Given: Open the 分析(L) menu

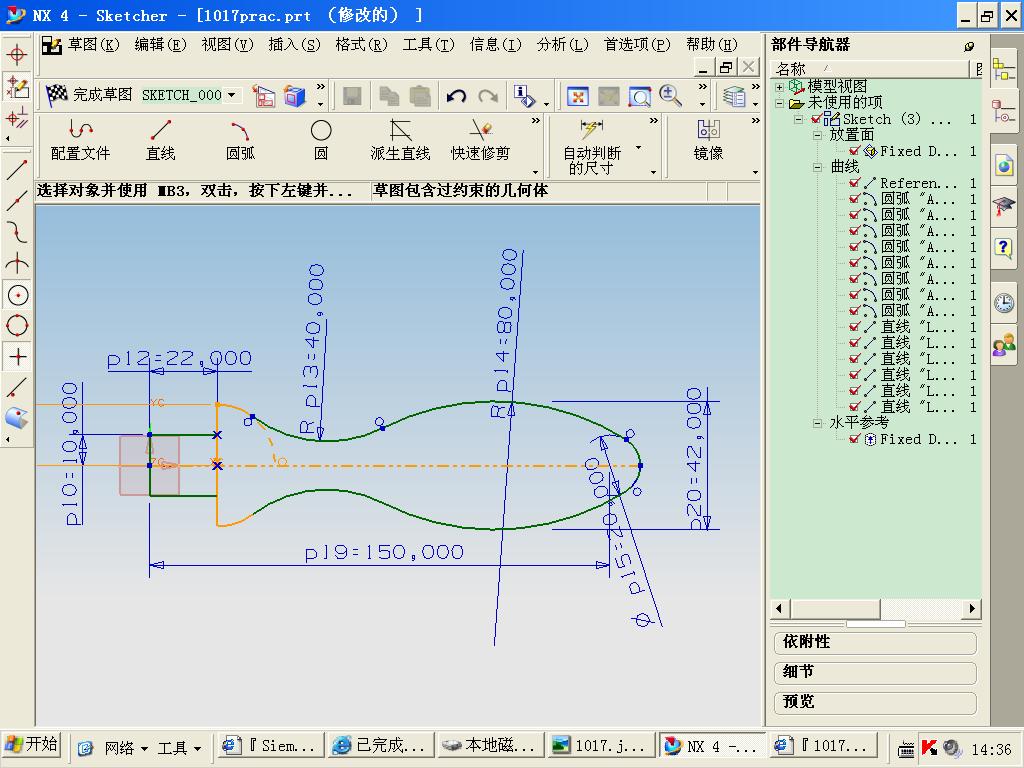Looking at the screenshot, I should click(x=562, y=44).
